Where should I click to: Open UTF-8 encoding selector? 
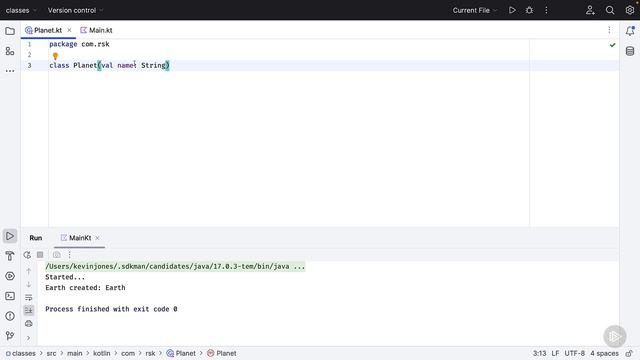pyautogui.click(x=574, y=353)
